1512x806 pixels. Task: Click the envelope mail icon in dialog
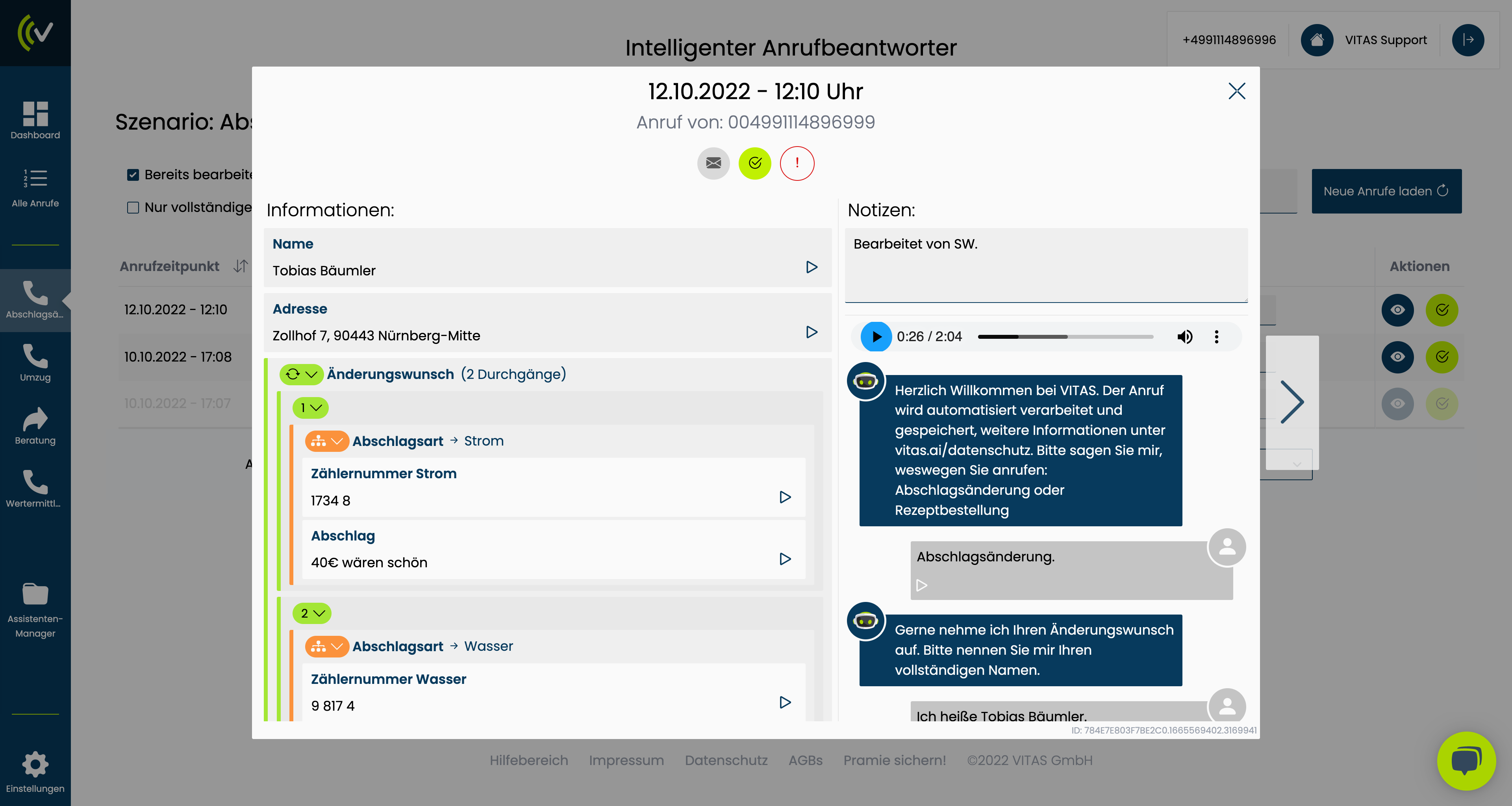pos(713,163)
